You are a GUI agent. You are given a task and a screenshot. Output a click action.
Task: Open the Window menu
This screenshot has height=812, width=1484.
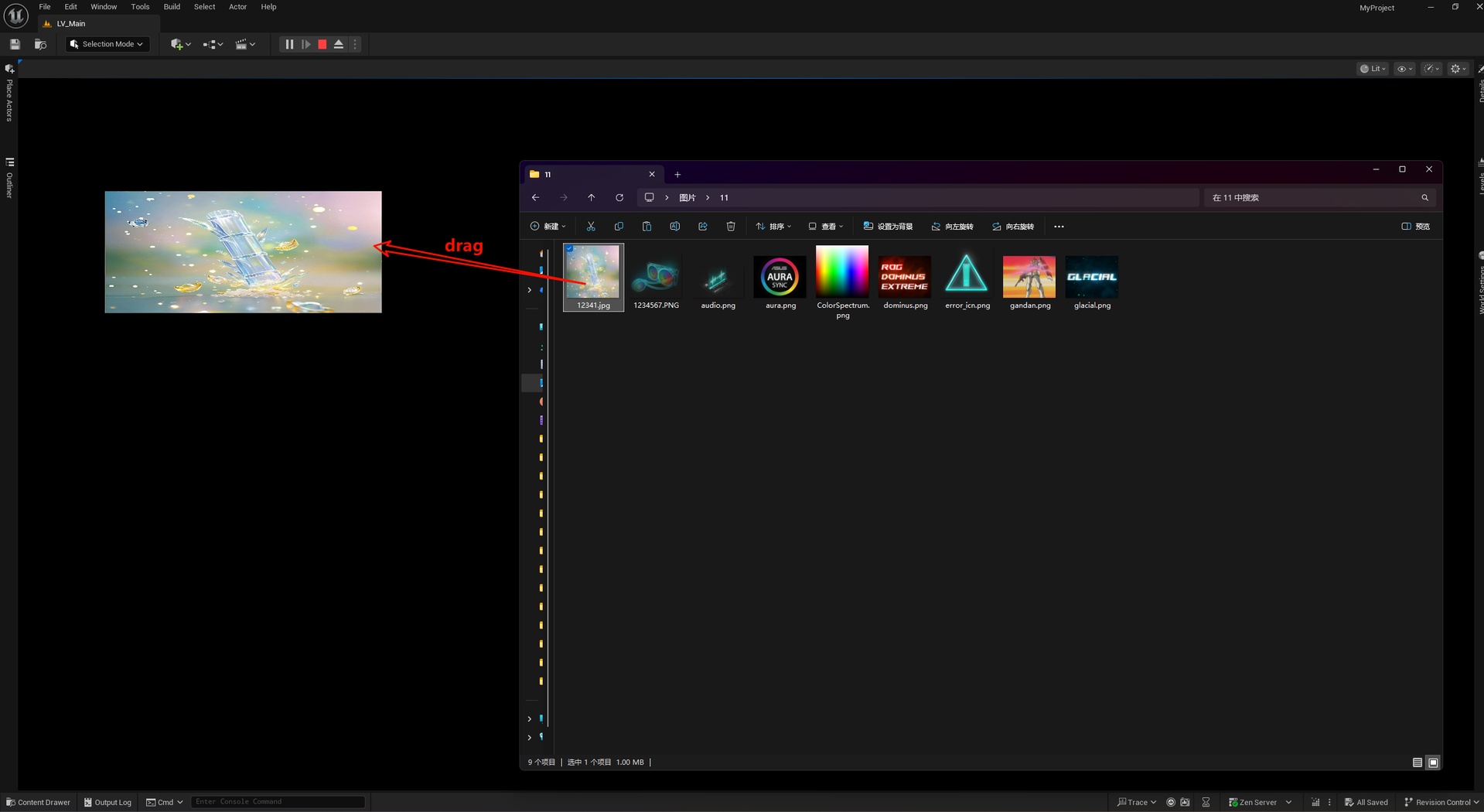pyautogui.click(x=104, y=7)
